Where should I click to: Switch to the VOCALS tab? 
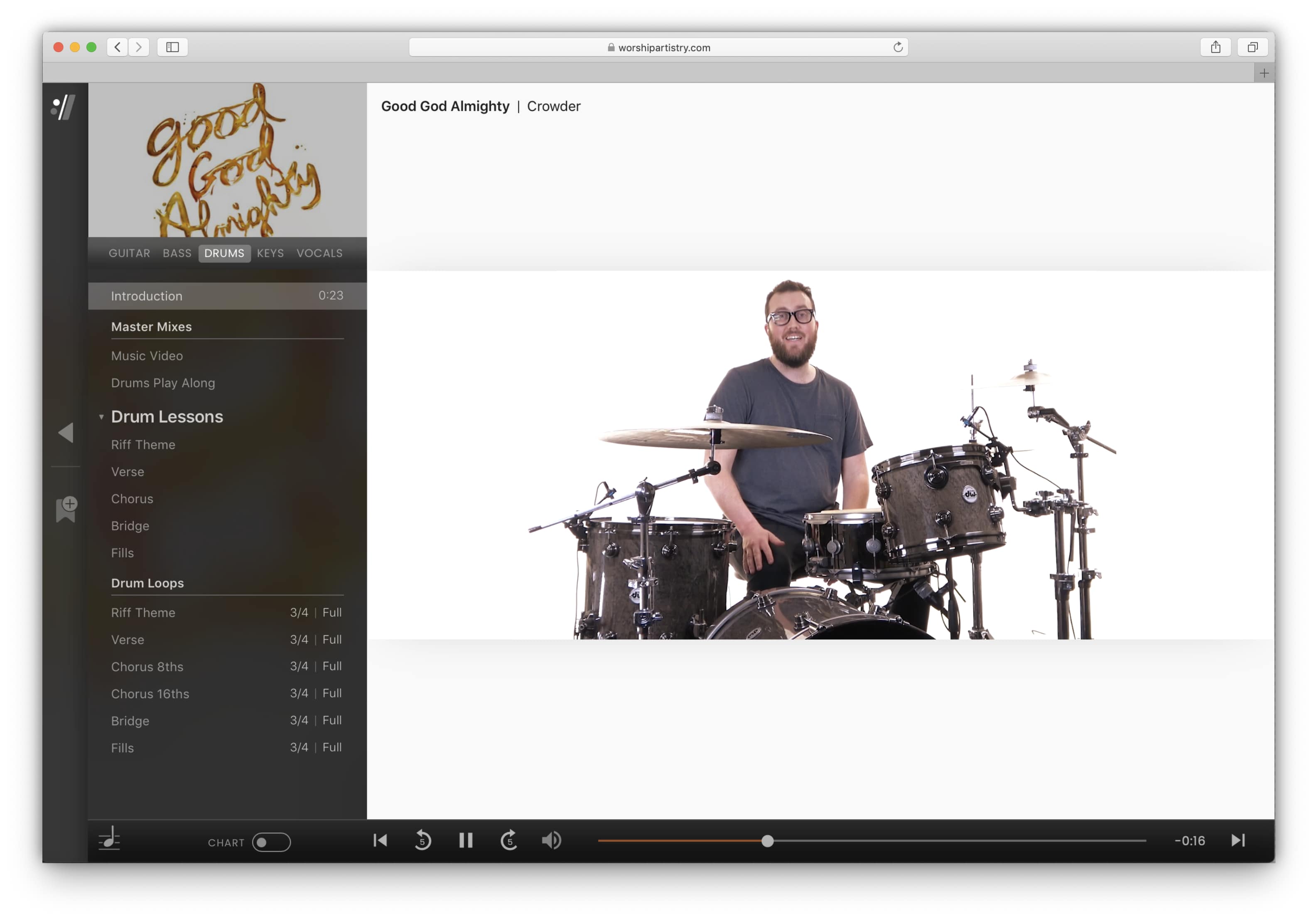[319, 253]
